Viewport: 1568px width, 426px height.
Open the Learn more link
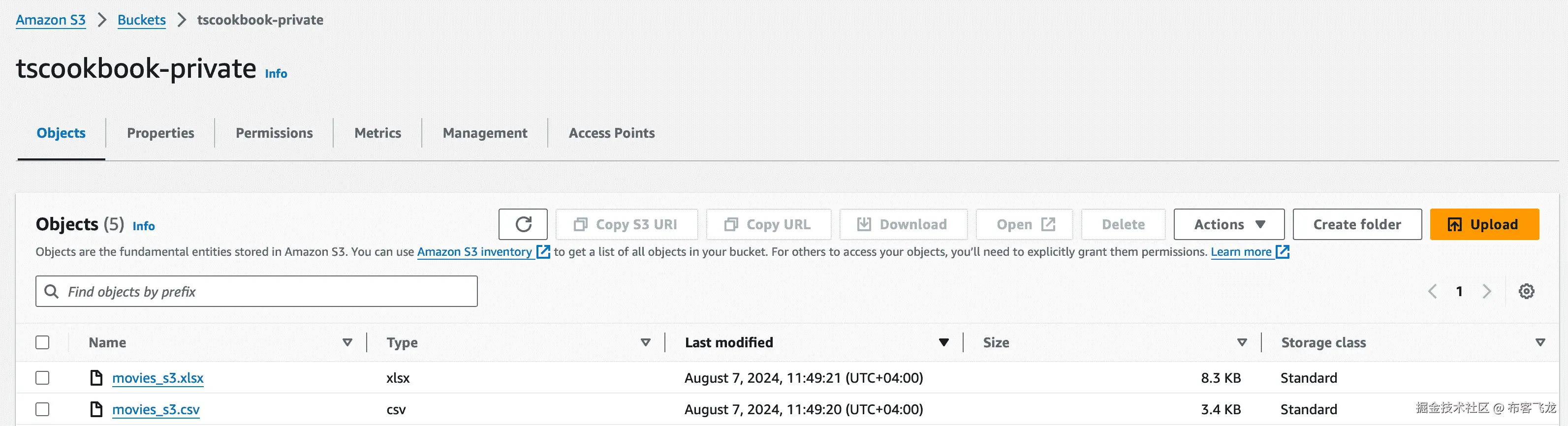(1241, 252)
